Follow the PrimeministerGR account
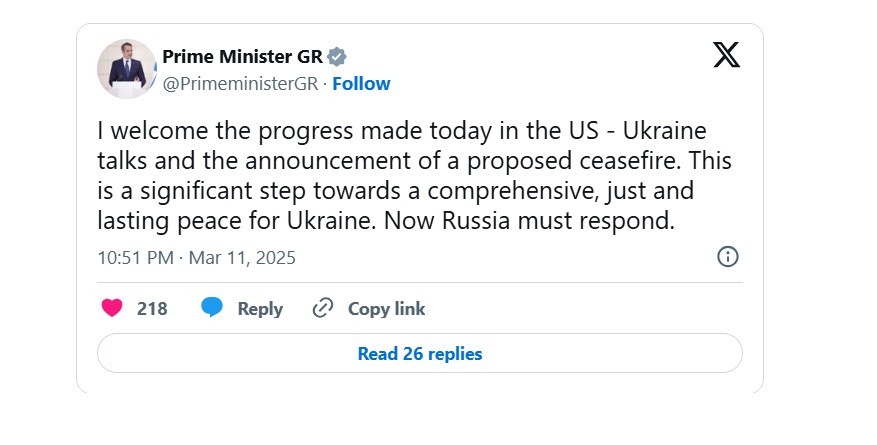Viewport: 877px width, 445px height. pyautogui.click(x=361, y=84)
